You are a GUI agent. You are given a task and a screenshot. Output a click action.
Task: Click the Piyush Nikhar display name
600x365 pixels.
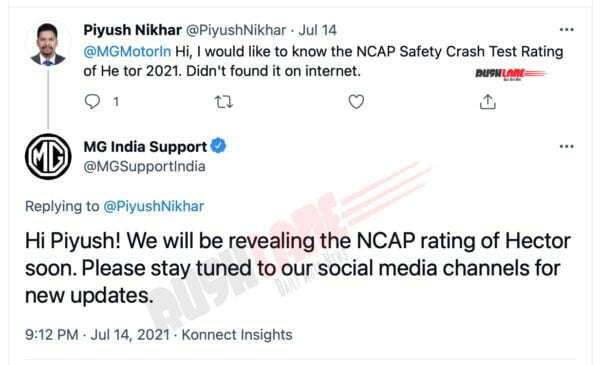[132, 30]
